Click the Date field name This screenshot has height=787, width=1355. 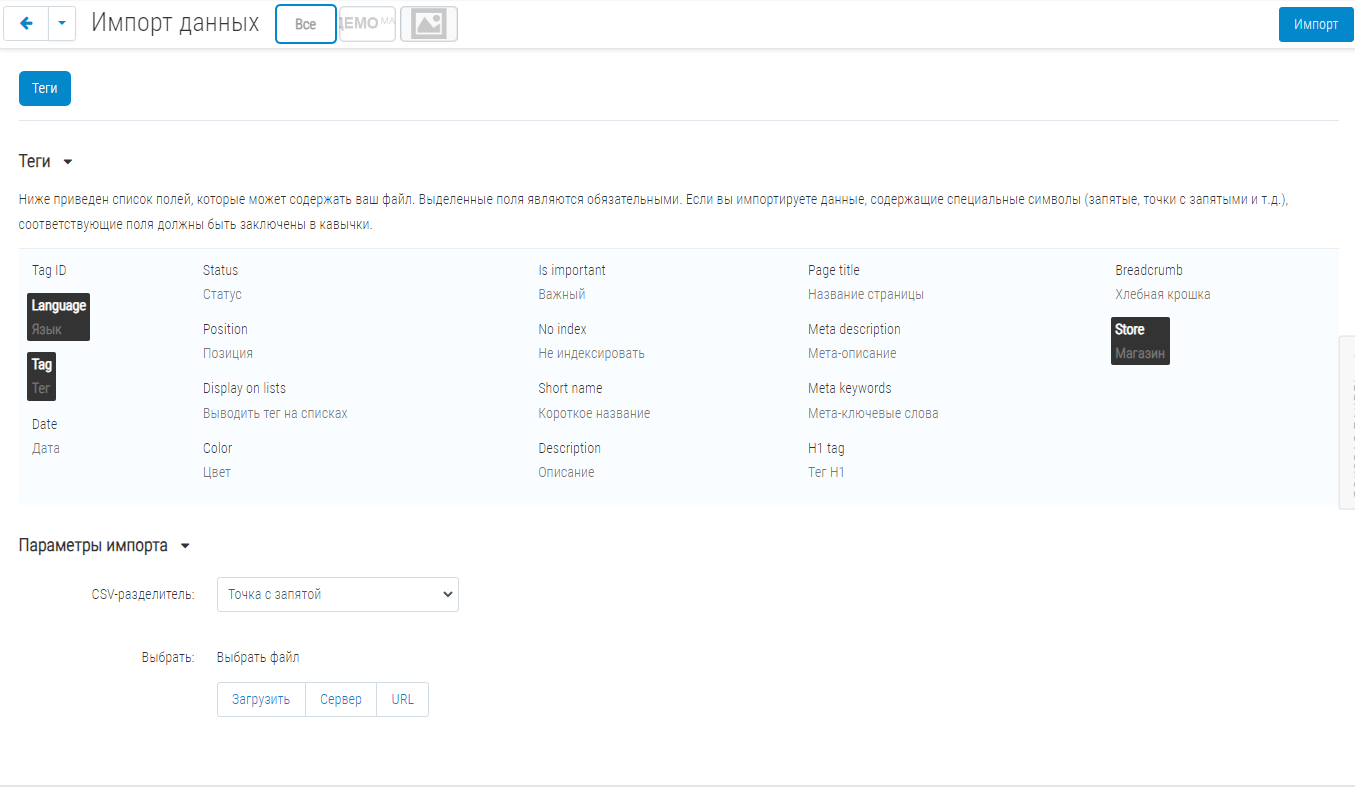click(45, 424)
